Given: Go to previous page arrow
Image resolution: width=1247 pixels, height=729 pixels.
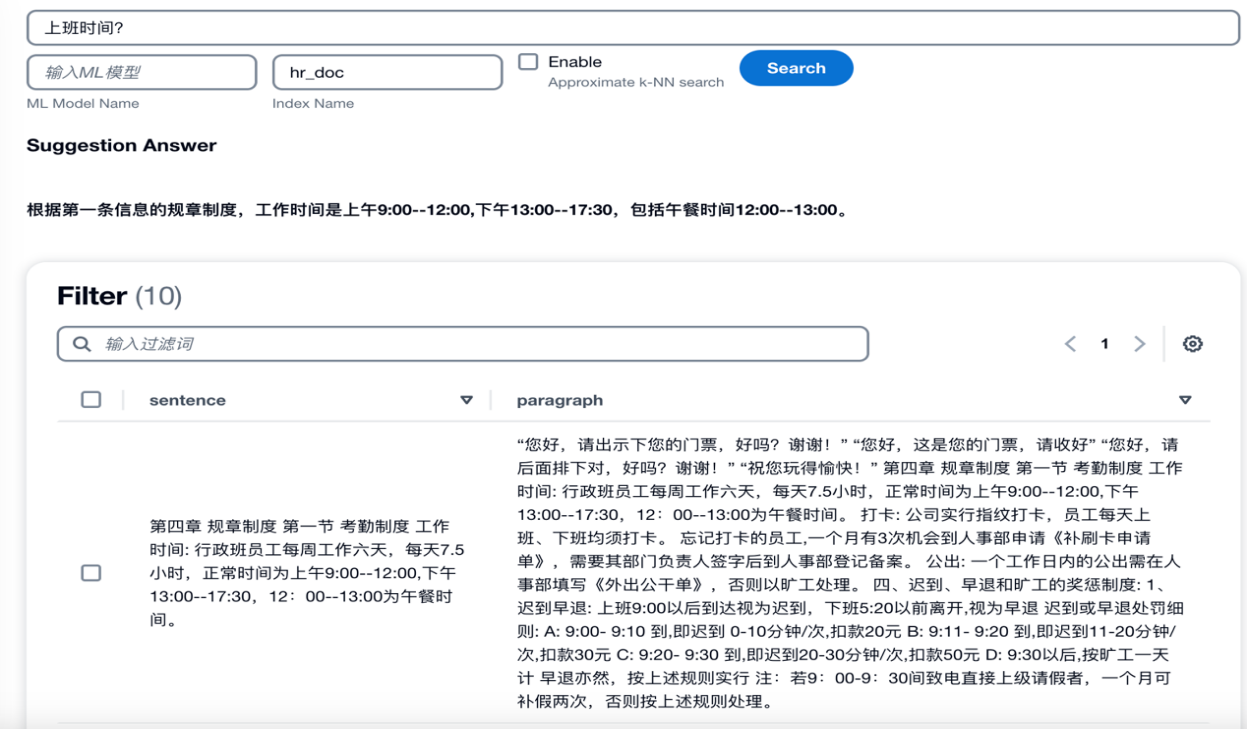Looking at the screenshot, I should point(1070,344).
